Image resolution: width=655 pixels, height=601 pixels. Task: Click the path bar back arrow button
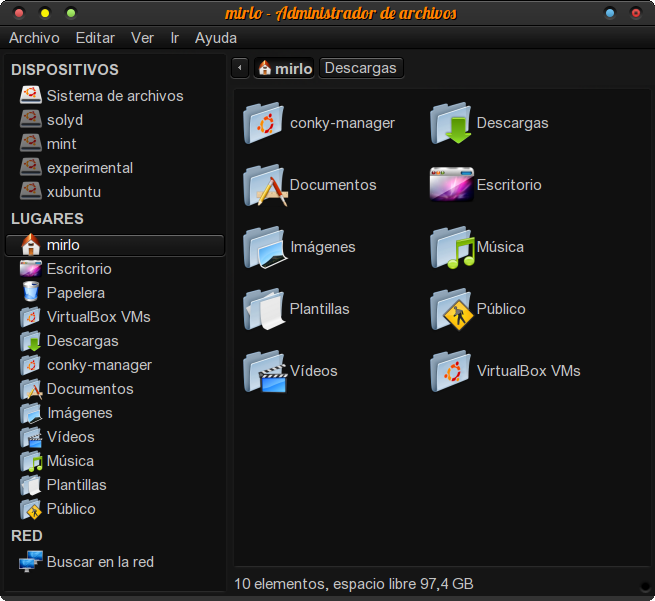coord(240,68)
